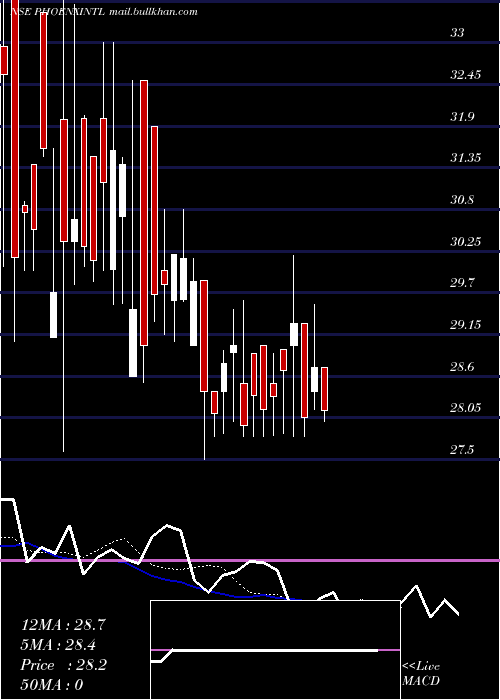500x700 pixels.
Task: Click the NSE PHOENIXINTL chart title
Action: pos(57,12)
